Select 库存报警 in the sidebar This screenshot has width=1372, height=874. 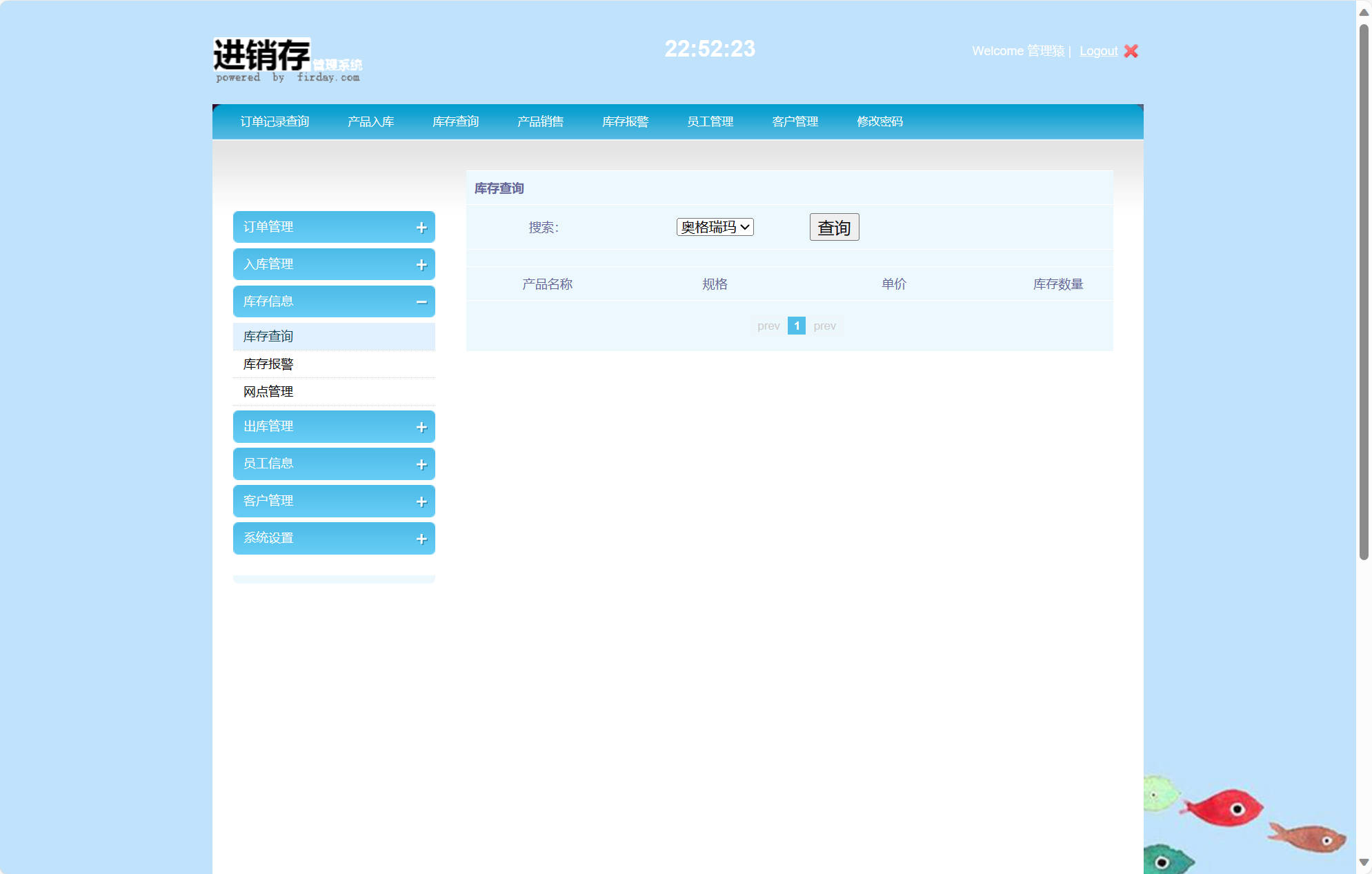coord(268,364)
